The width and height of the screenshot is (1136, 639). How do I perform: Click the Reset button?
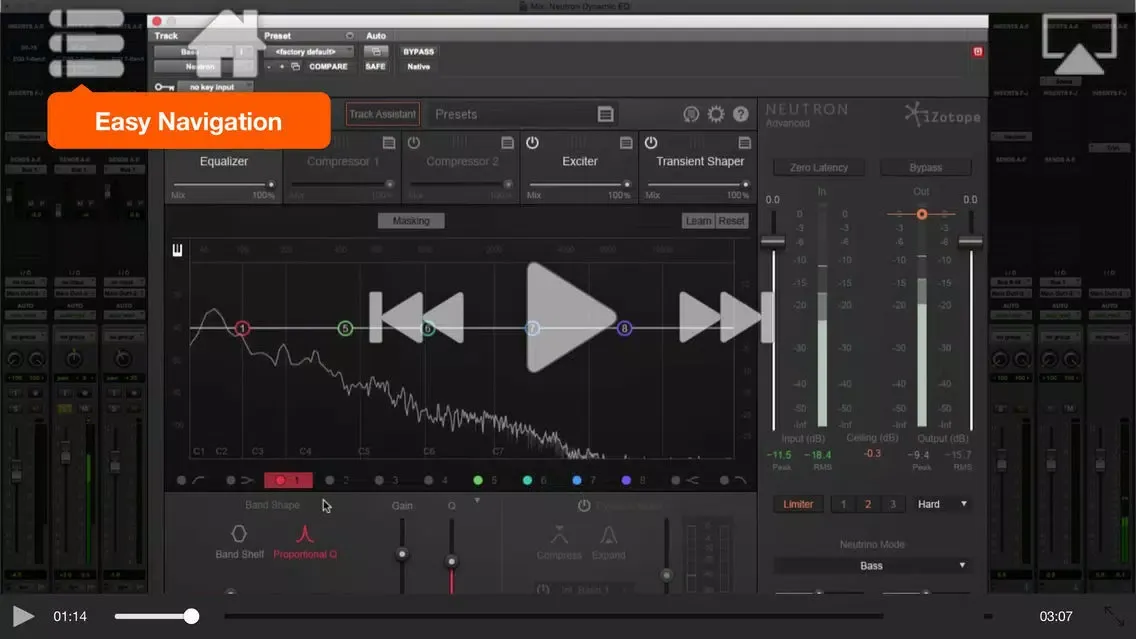[x=731, y=221]
